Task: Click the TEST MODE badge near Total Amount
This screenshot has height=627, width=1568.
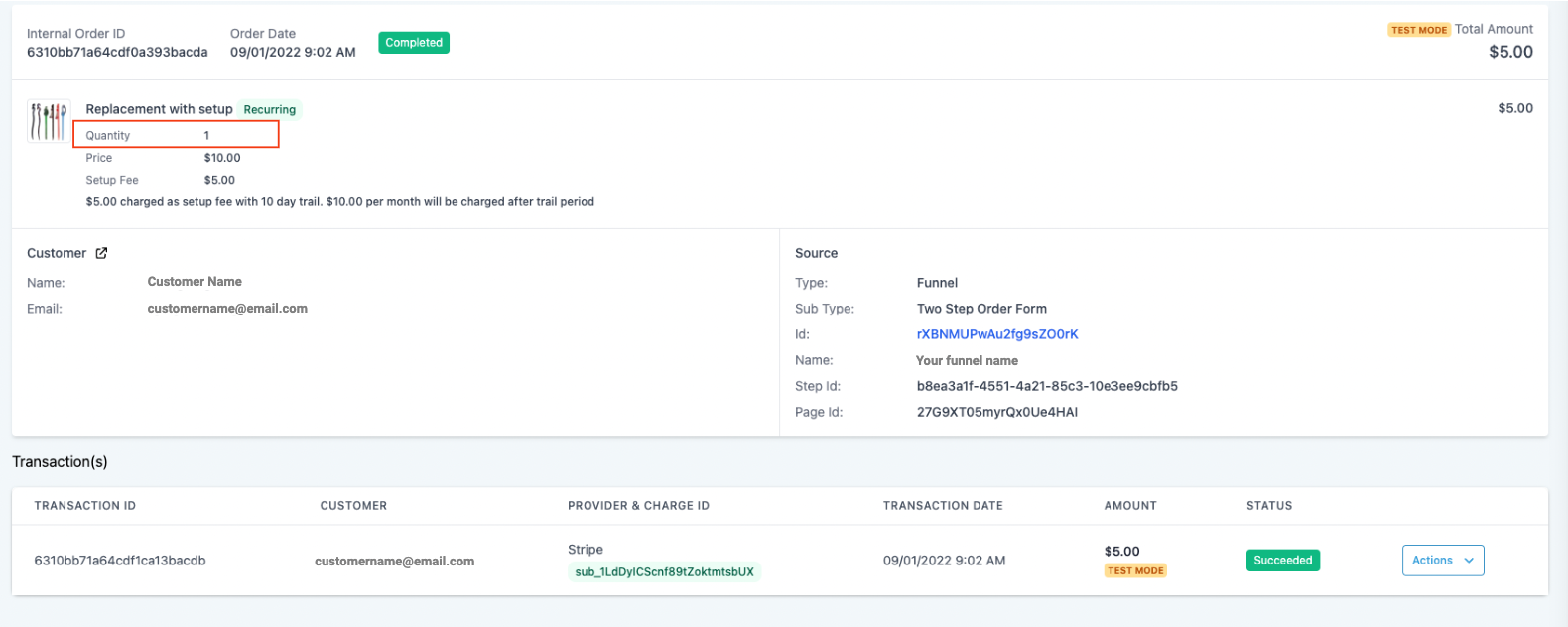Action: (1419, 30)
